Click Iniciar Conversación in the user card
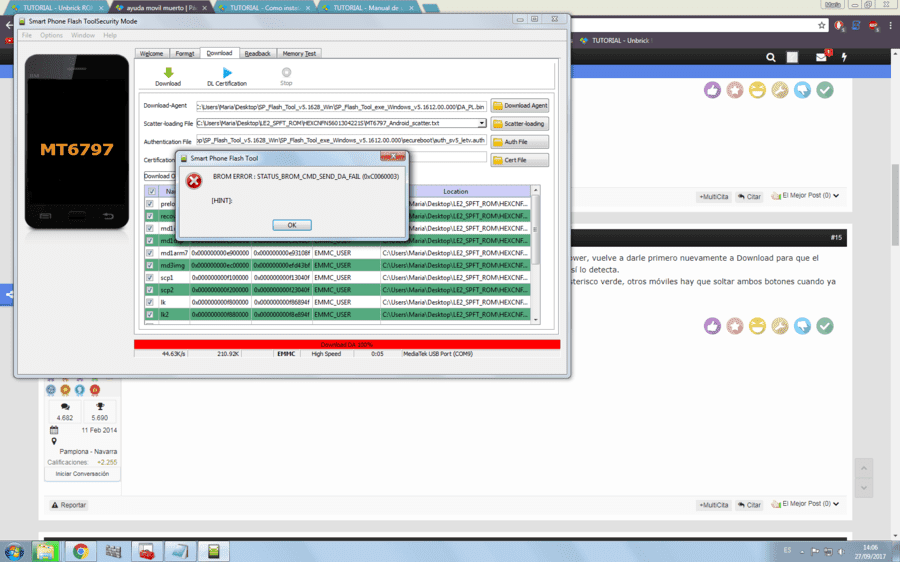The height and width of the screenshot is (562, 900). click(x=82, y=474)
